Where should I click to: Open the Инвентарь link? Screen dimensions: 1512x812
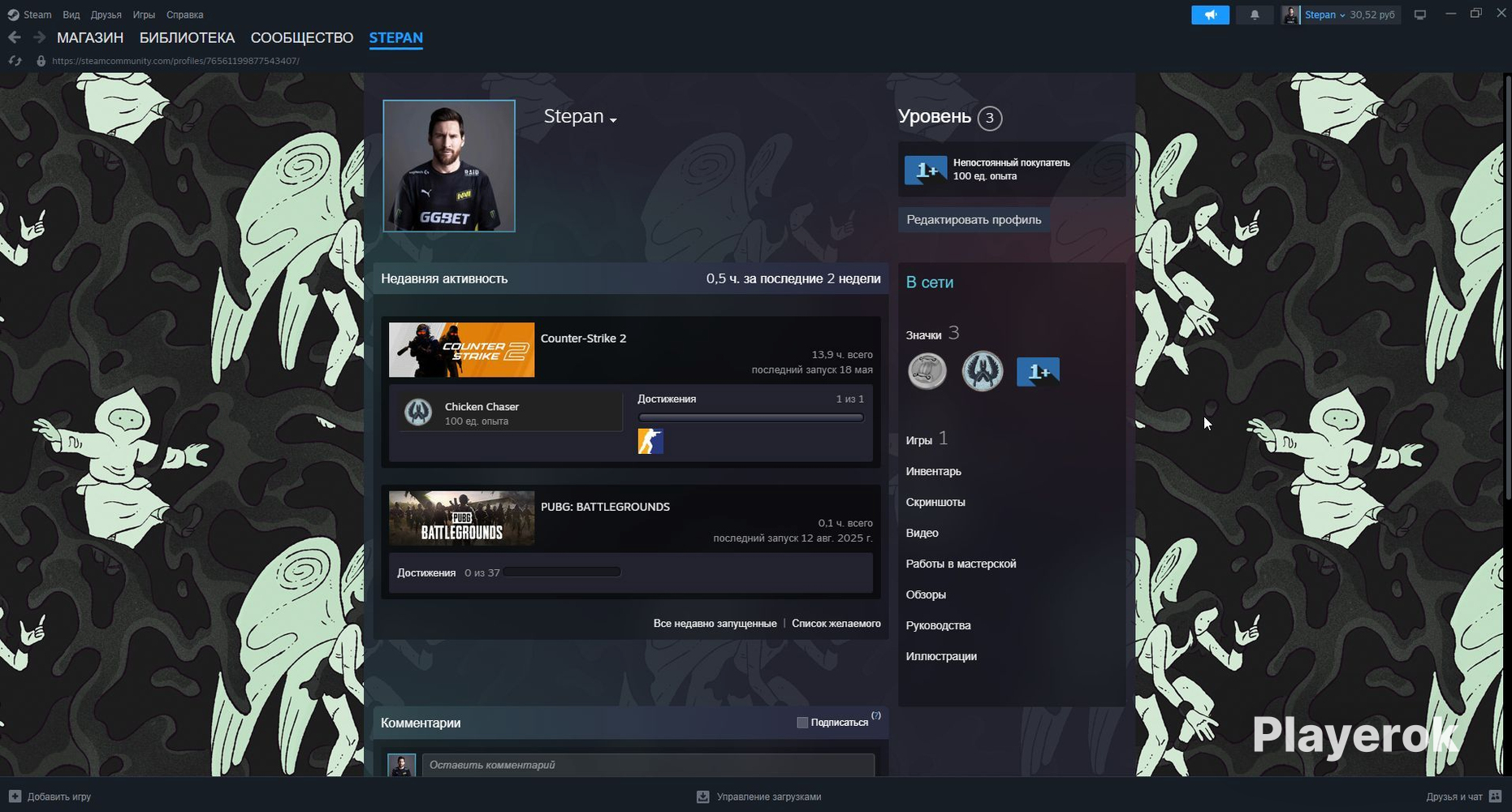pyautogui.click(x=934, y=471)
